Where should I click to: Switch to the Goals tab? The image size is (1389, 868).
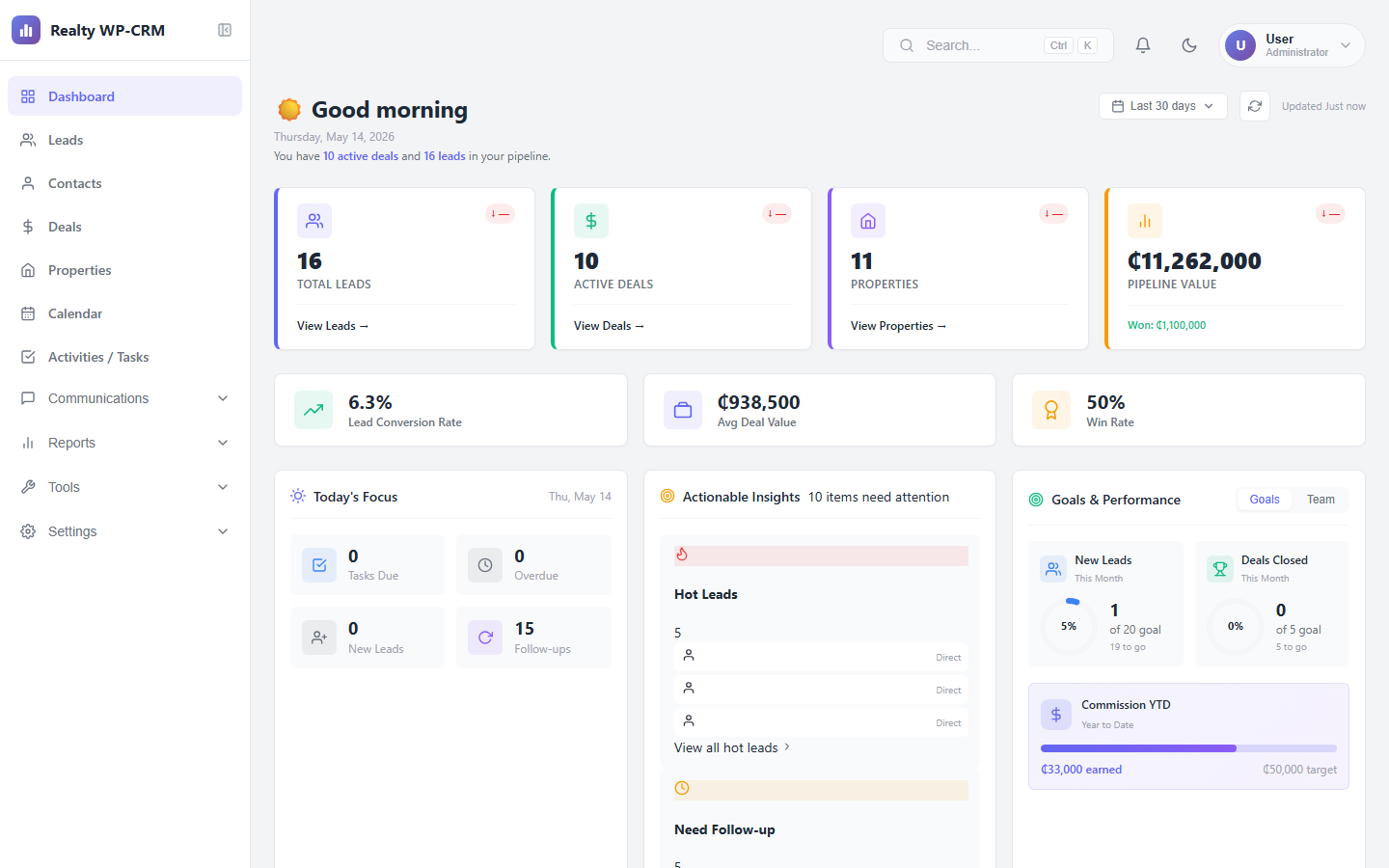click(x=1265, y=500)
